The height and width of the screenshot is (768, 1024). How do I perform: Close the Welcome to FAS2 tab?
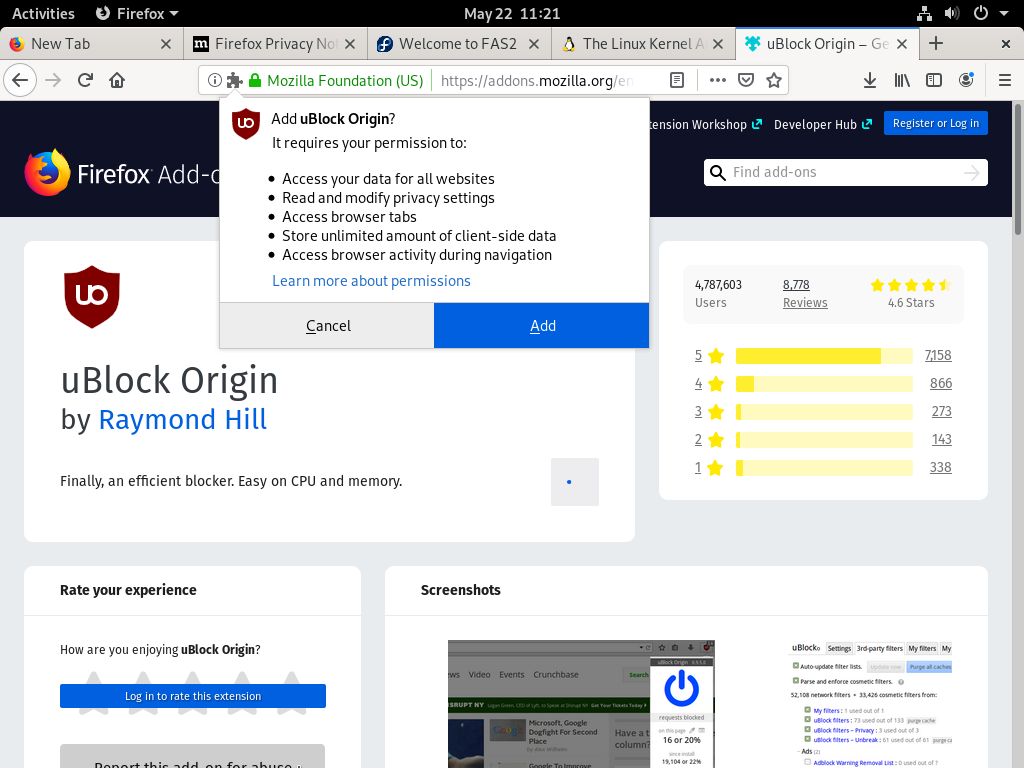534,44
